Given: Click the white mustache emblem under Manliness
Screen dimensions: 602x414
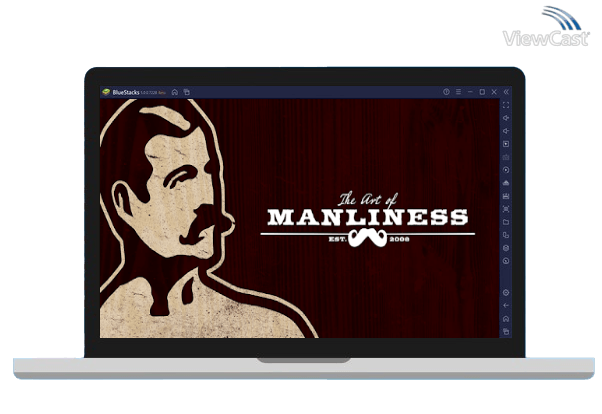Looking at the screenshot, I should click(368, 238).
